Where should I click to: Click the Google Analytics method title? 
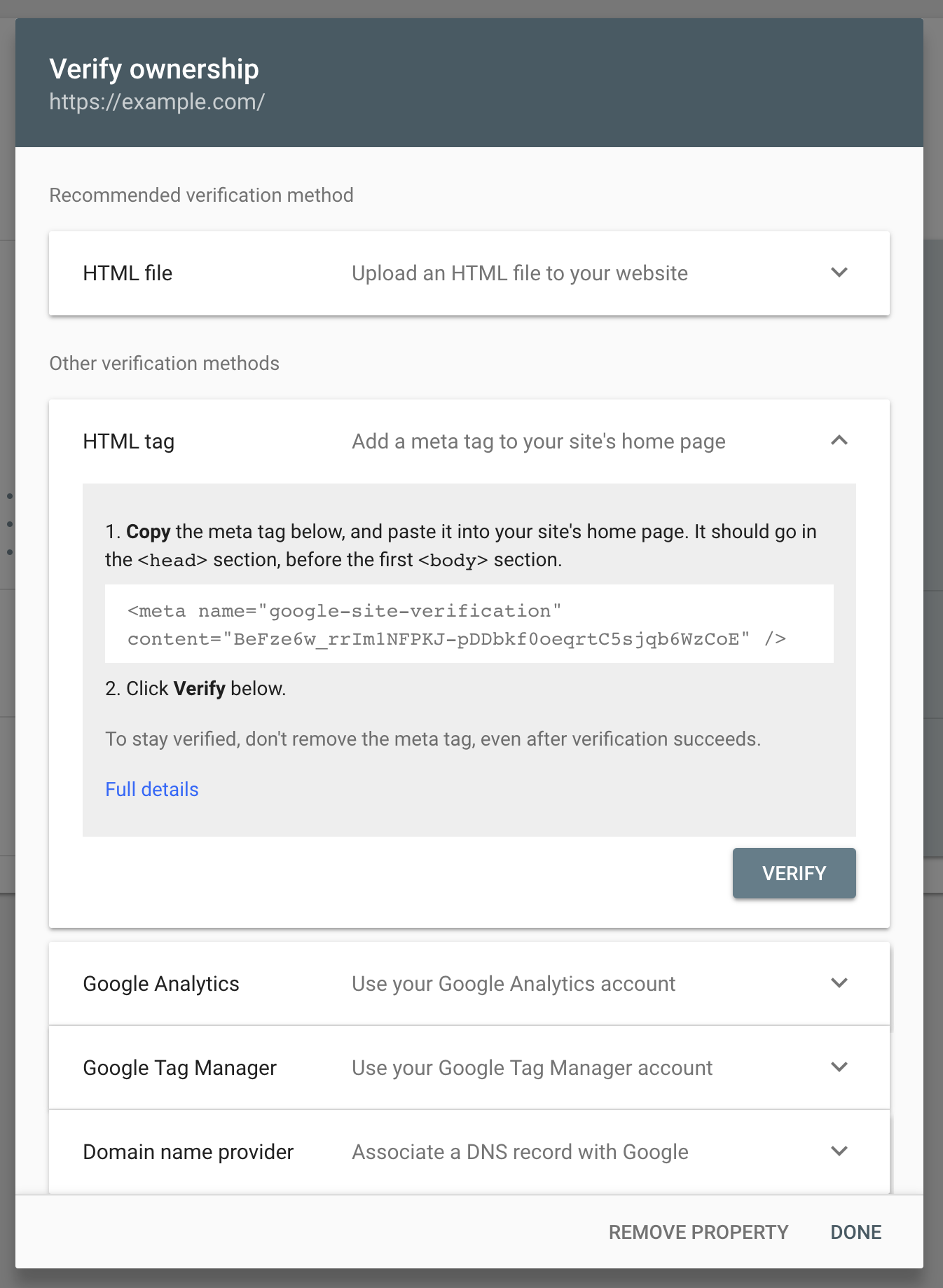click(x=161, y=984)
